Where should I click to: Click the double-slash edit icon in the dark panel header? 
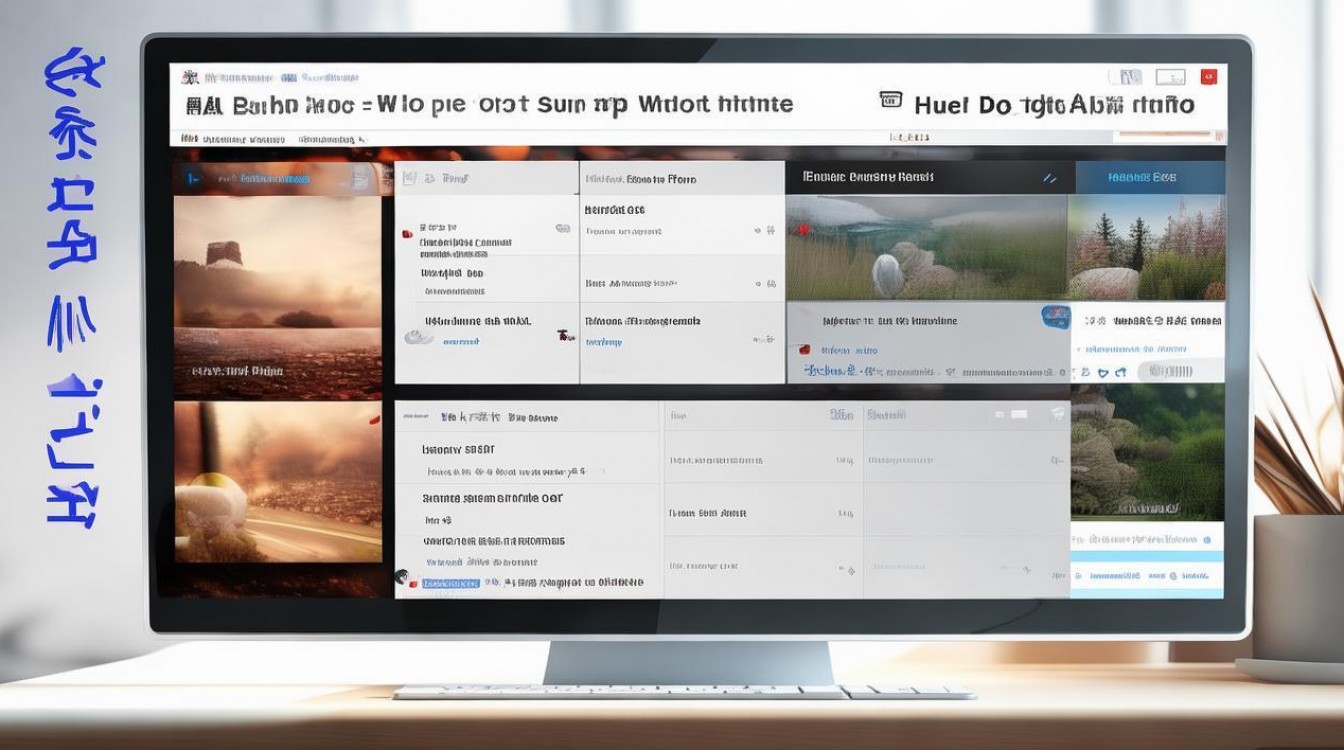(1049, 178)
